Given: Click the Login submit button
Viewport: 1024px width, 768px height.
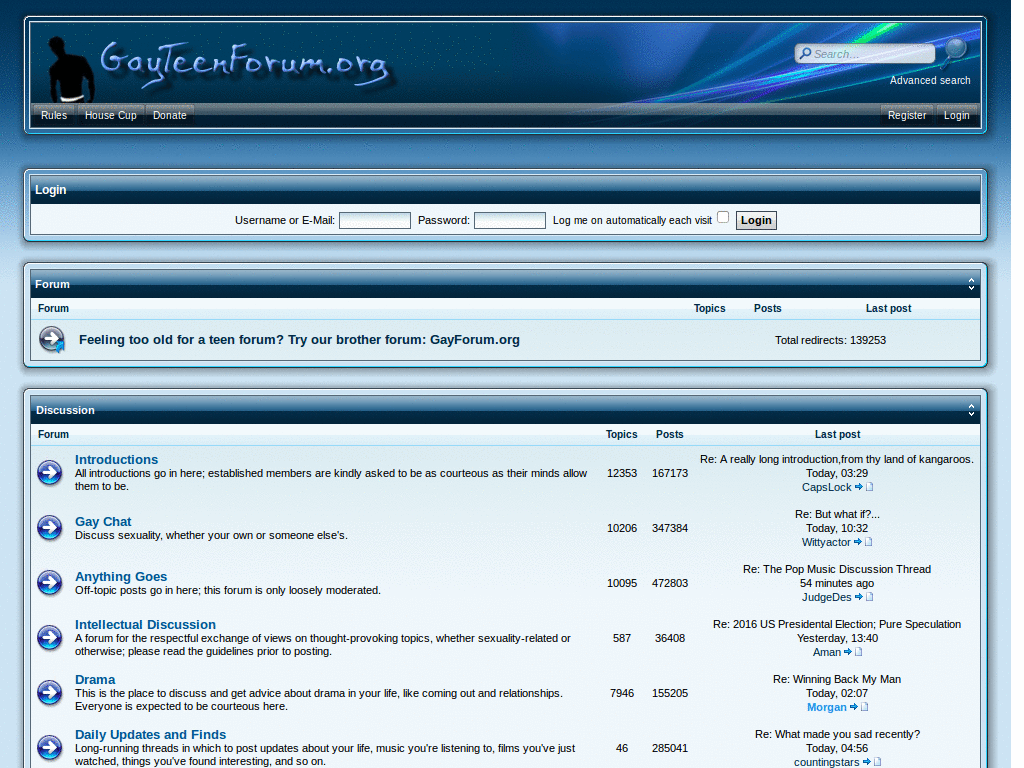Looking at the screenshot, I should tap(756, 220).
